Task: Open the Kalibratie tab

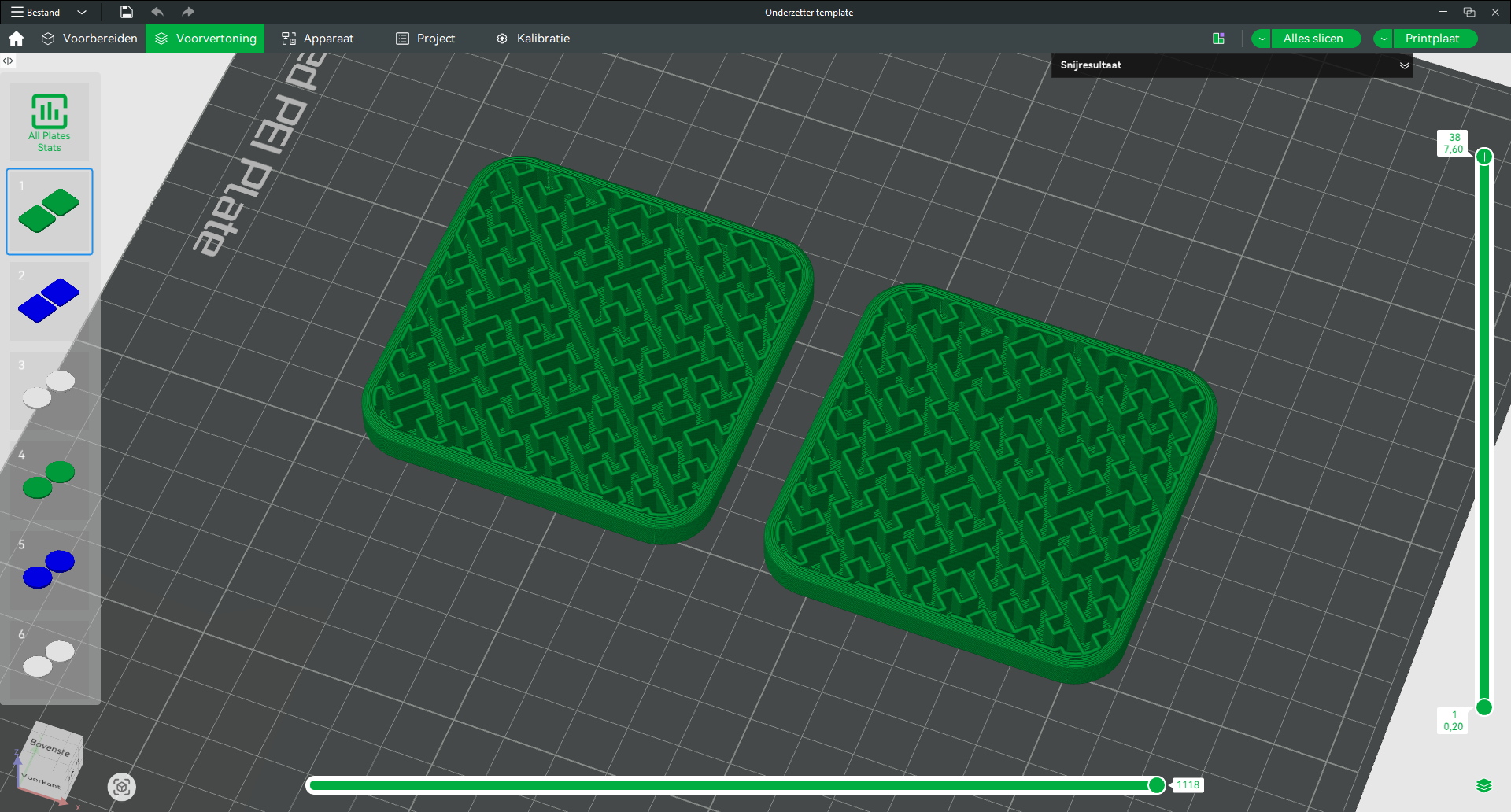Action: 533,39
